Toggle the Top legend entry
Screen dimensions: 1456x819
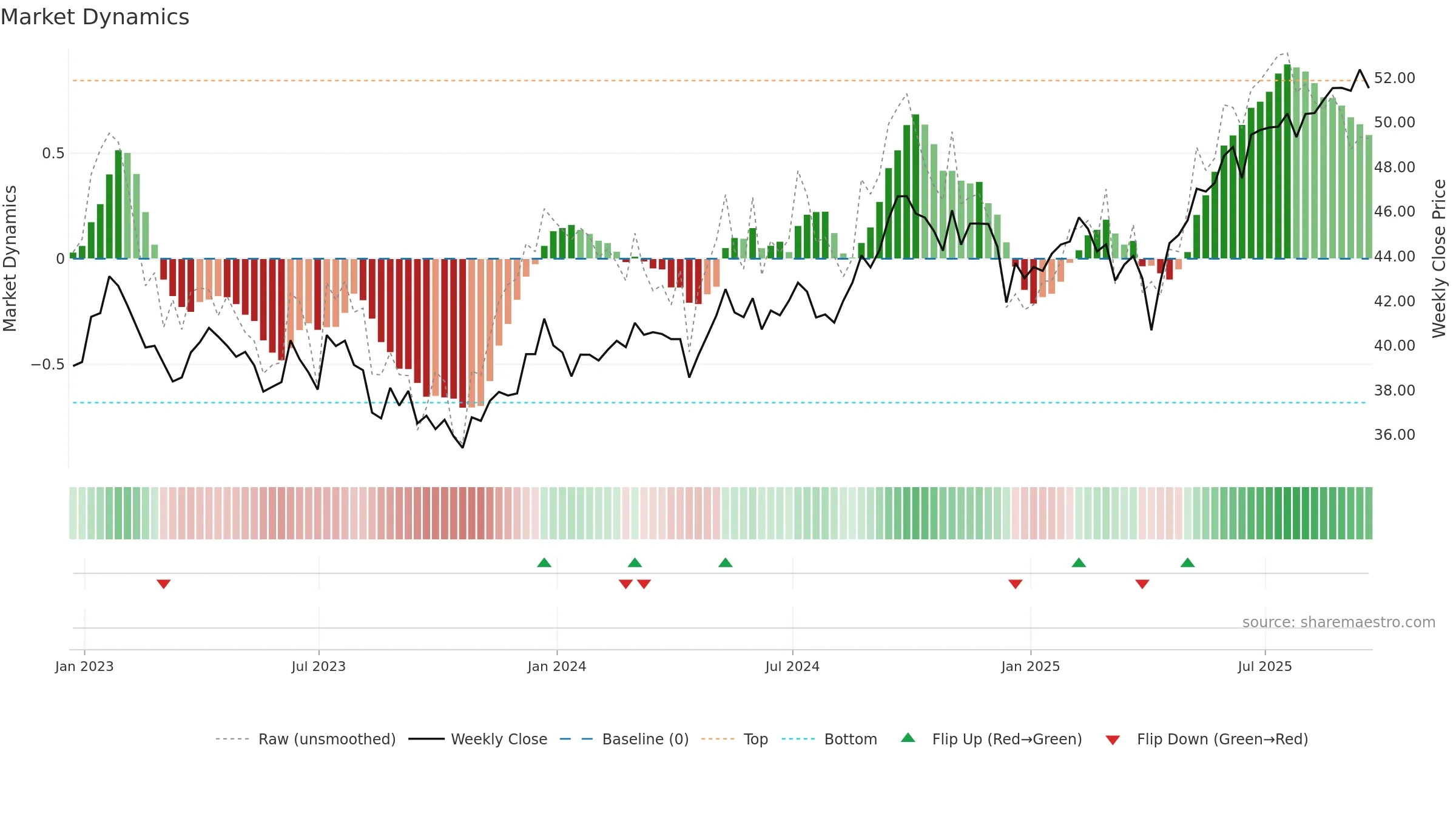click(x=734, y=739)
